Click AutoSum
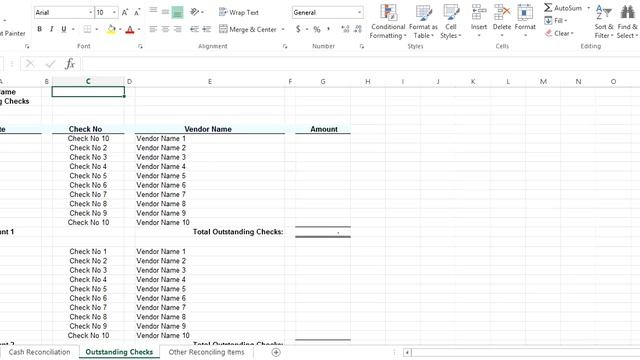Screen dimensions: 640x360 [563, 8]
